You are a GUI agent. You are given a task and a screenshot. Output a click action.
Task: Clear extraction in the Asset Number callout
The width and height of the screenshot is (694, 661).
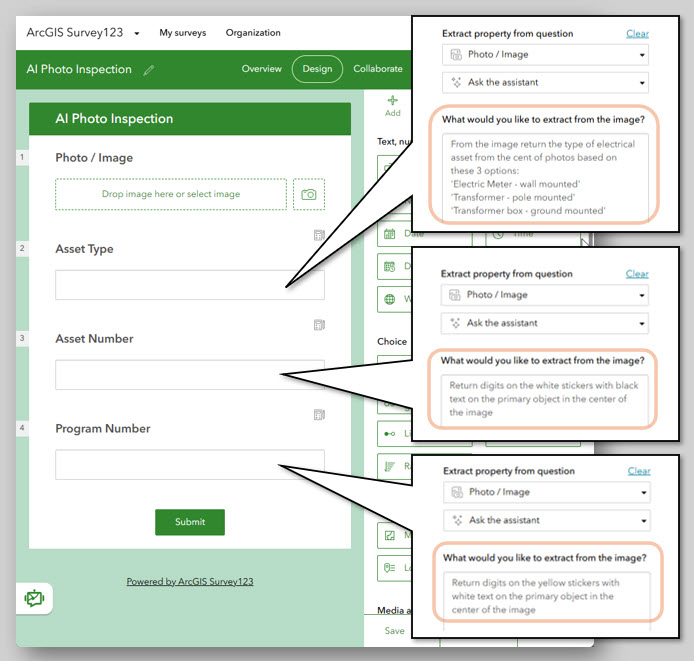coord(637,274)
